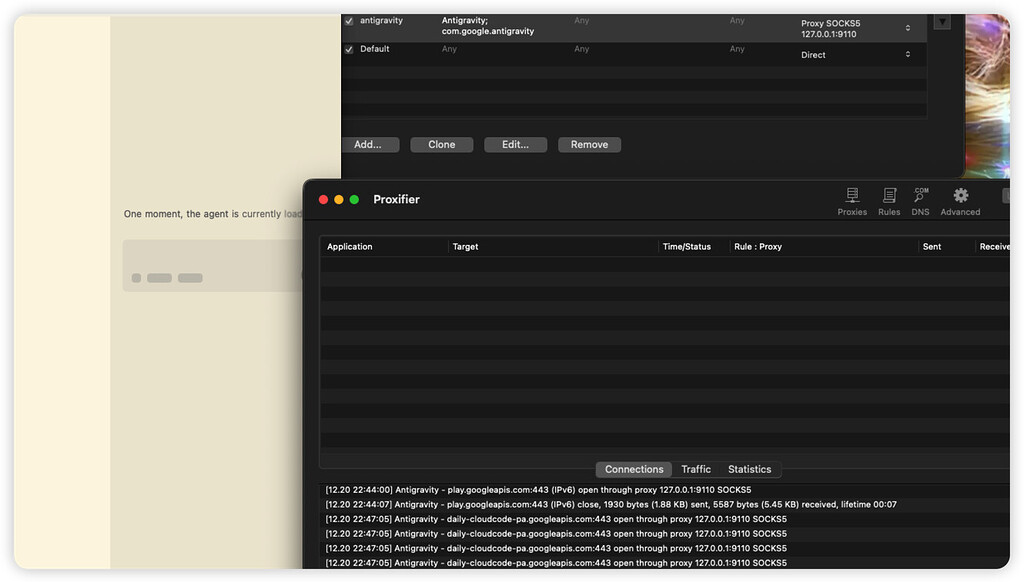Screen dimensions: 1024x582
Task: Minimize the Proxifier window with yellow button
Action: pyautogui.click(x=338, y=200)
